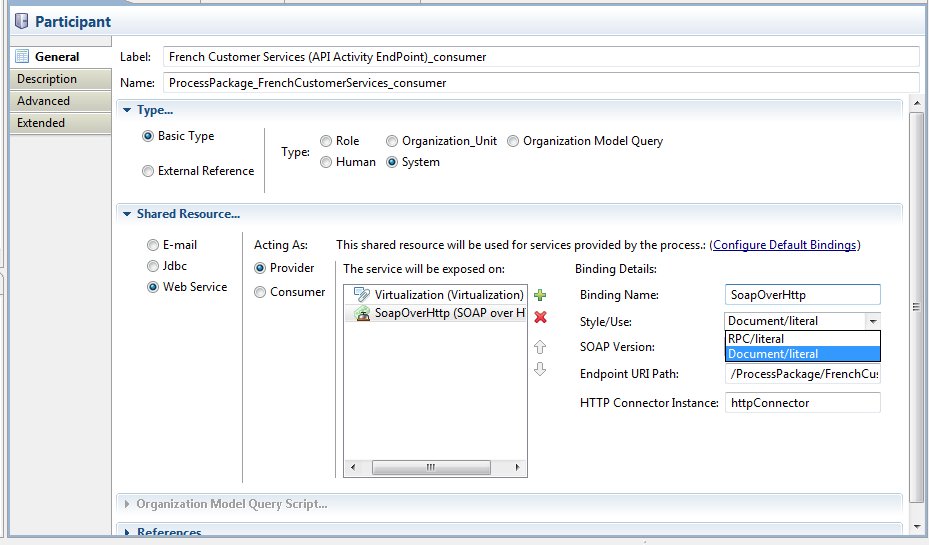Select the Basic Type radio button
Viewport: 929px width, 545px height.
coord(148,136)
